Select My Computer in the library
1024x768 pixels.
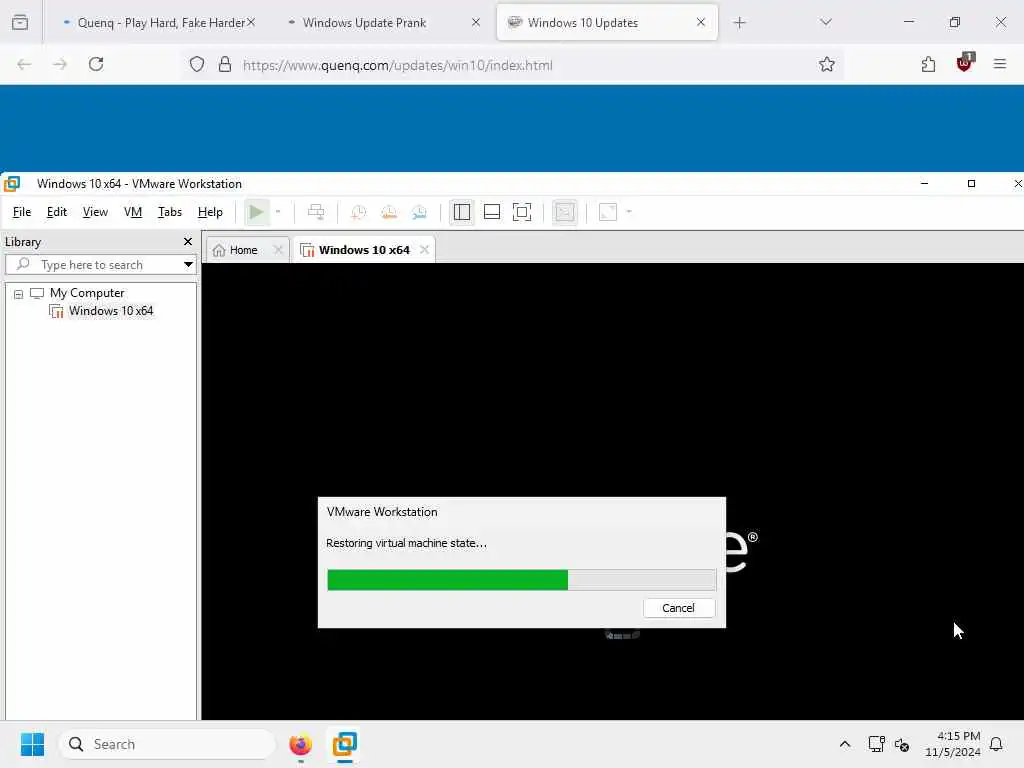87,293
